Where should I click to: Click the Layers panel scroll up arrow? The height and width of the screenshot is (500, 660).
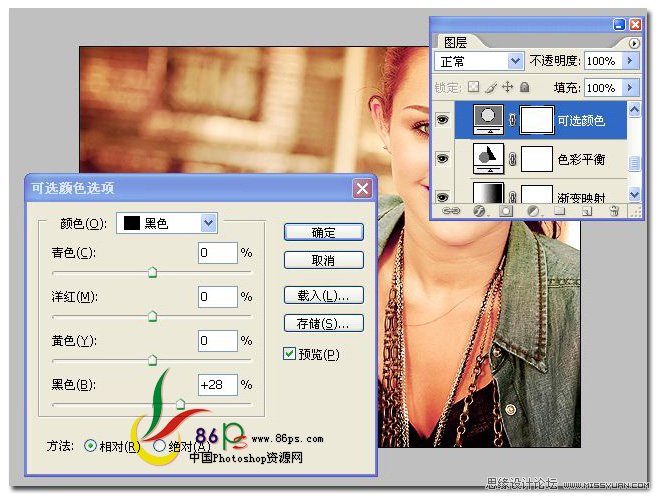[x=634, y=110]
